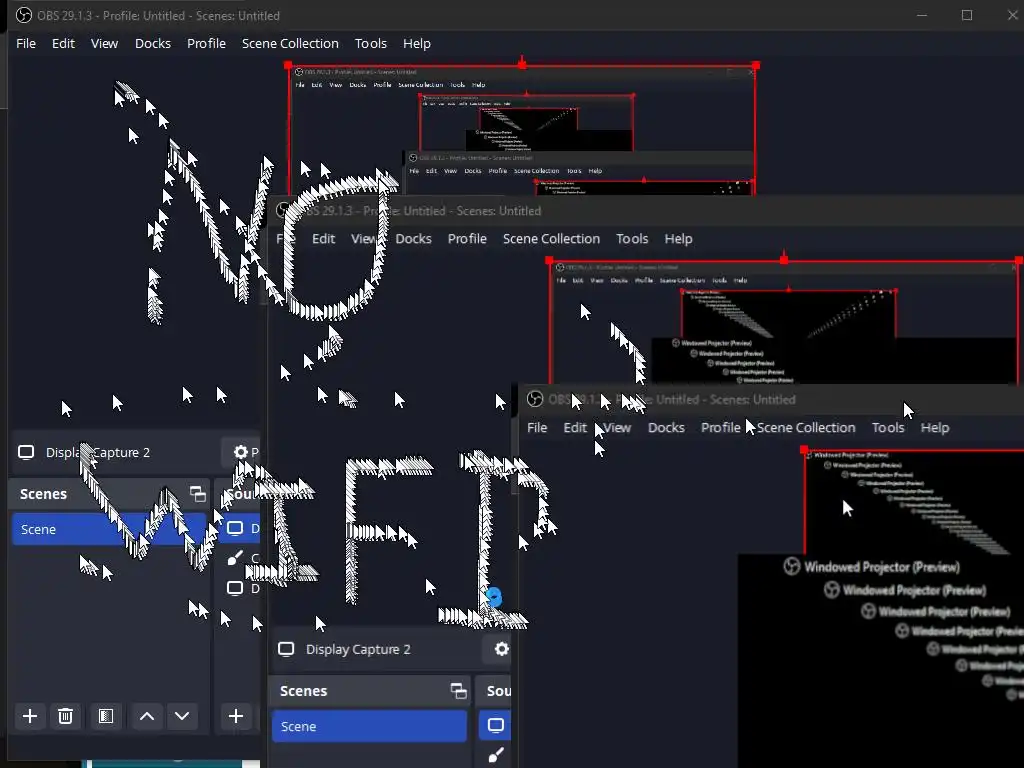
Task: Click File in the lower-right nested OBS preview
Action: (x=537, y=427)
